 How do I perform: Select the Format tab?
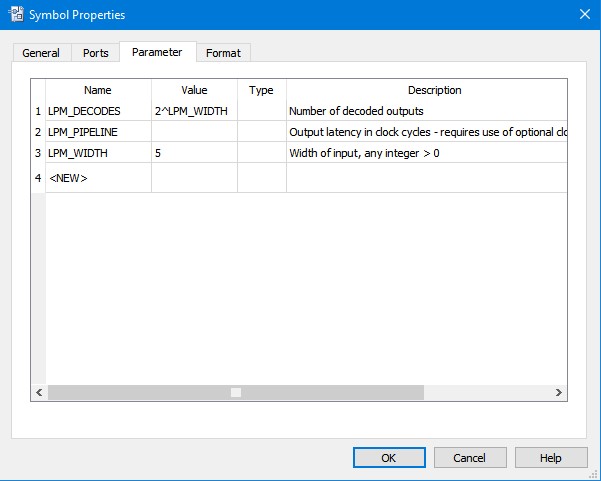[x=223, y=53]
